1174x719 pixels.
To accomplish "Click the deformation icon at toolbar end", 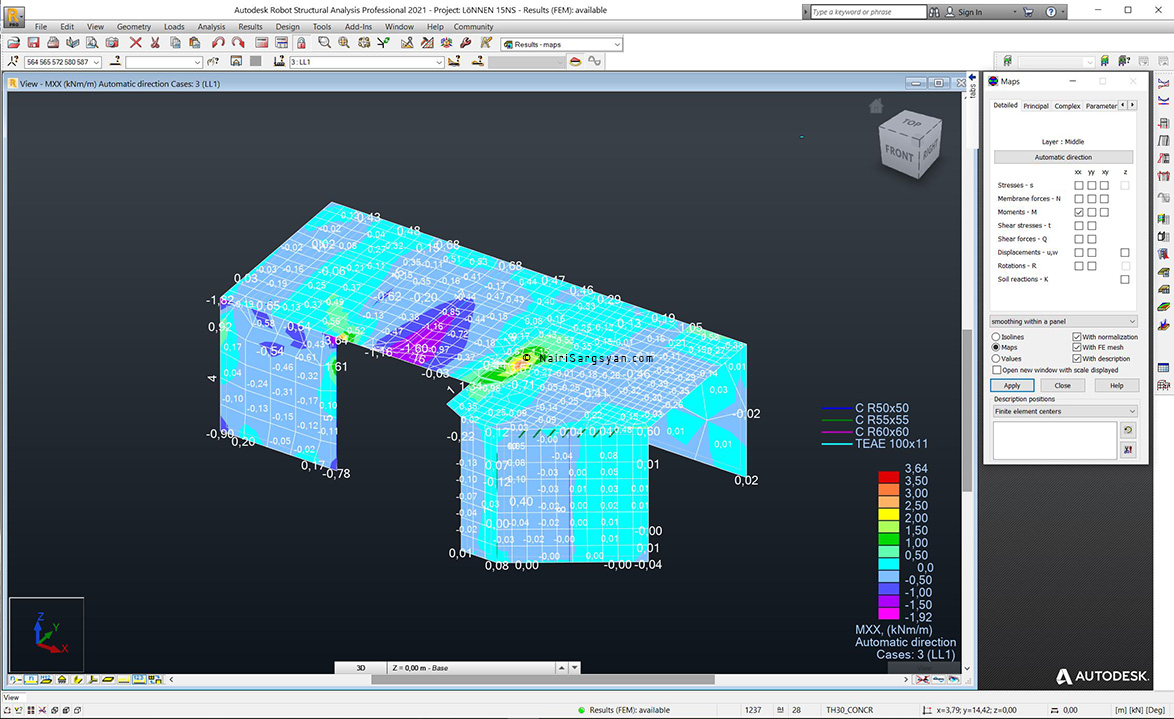I will pyautogui.click(x=594, y=61).
